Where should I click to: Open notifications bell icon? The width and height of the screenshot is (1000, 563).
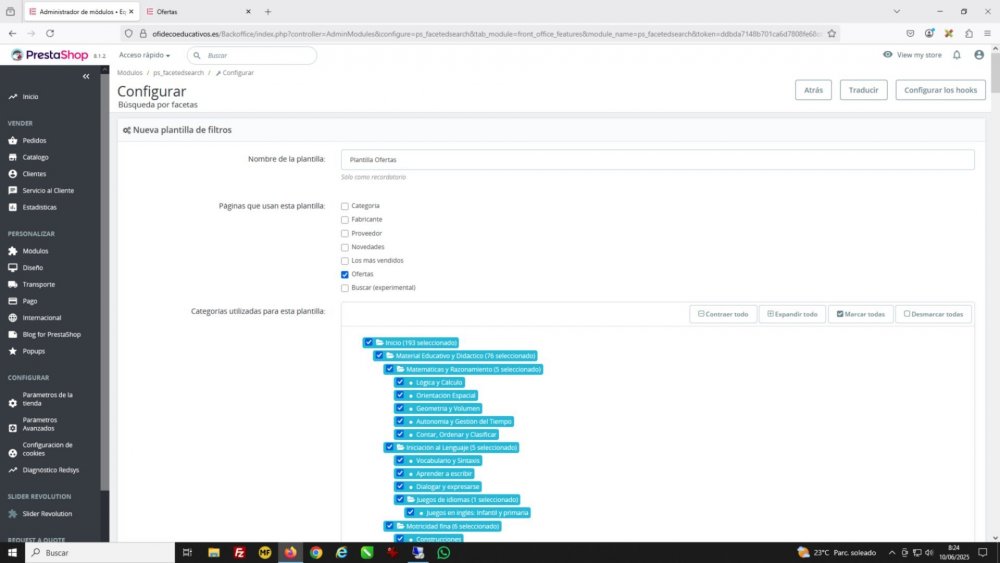957,55
